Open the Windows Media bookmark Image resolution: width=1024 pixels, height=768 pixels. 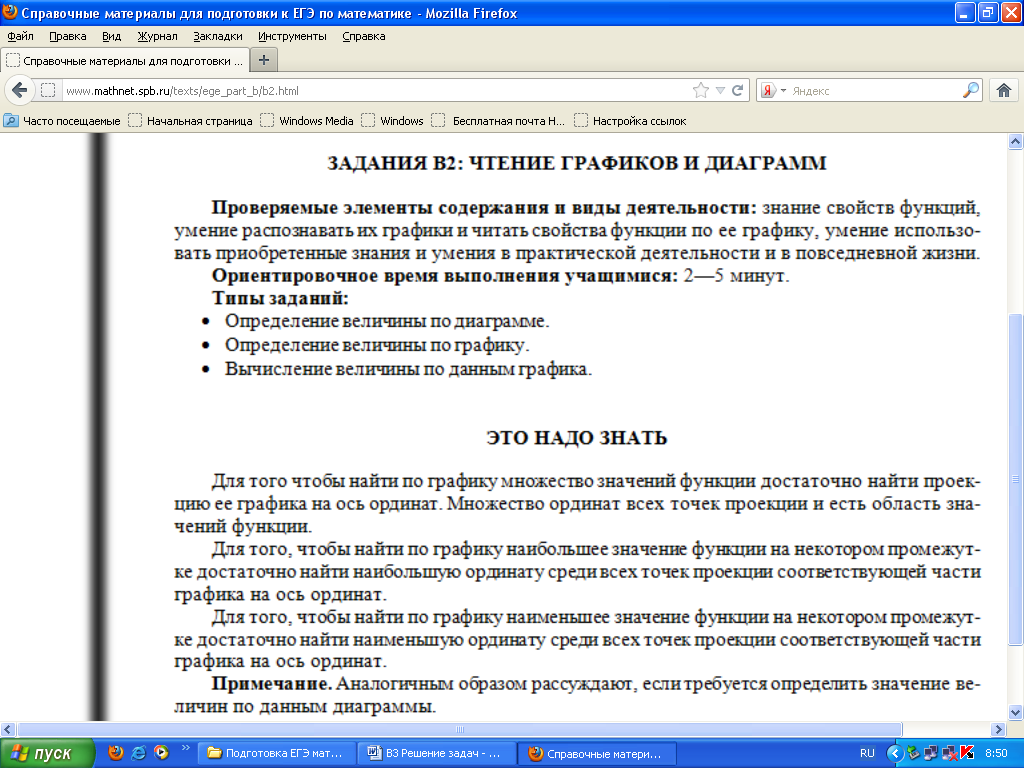307,121
